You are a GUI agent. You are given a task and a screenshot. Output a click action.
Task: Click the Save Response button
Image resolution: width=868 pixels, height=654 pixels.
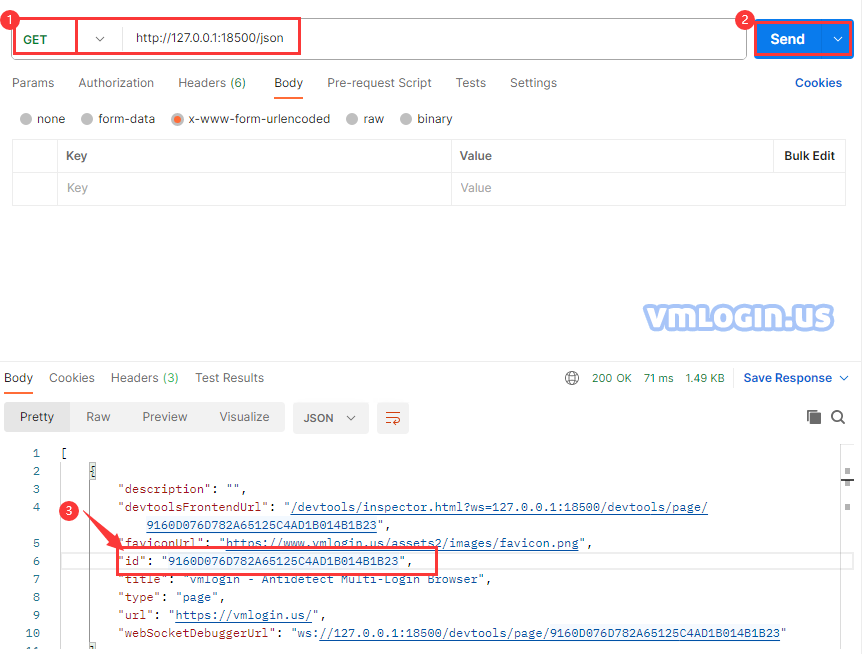(x=787, y=378)
